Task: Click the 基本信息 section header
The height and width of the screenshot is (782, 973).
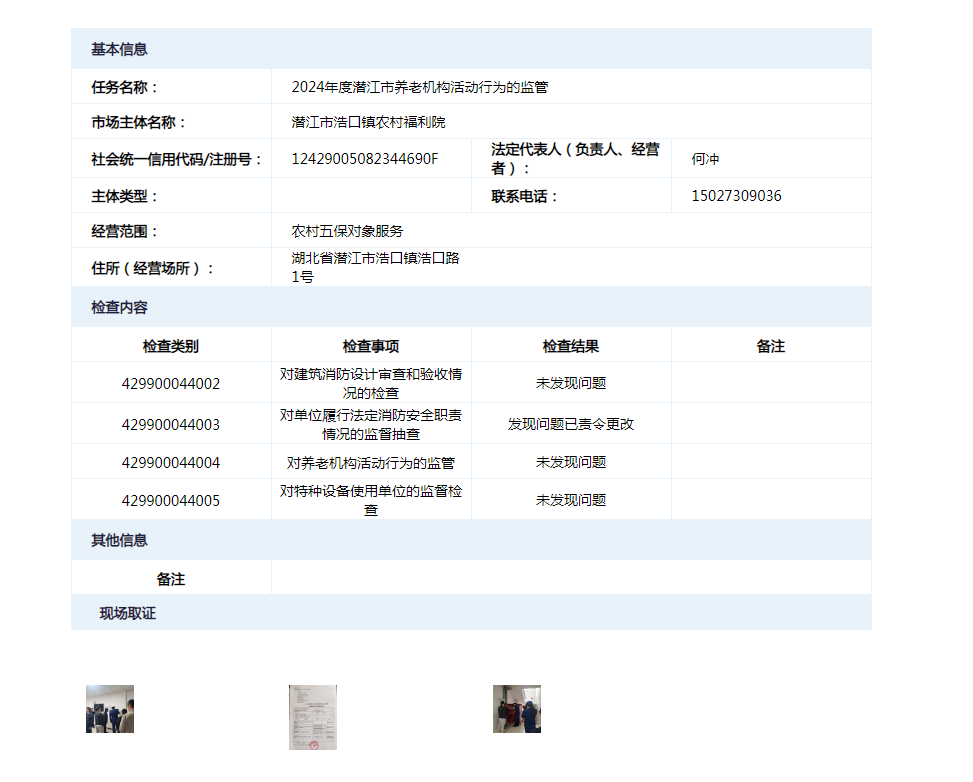Action: coord(472,49)
